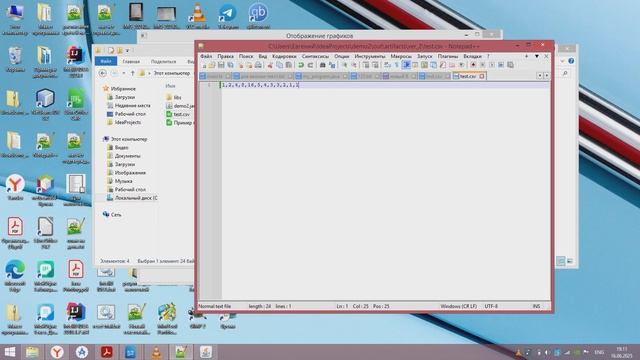Click the Paste toolbar icon
Viewport: 640px width, 360px height.
289,65
